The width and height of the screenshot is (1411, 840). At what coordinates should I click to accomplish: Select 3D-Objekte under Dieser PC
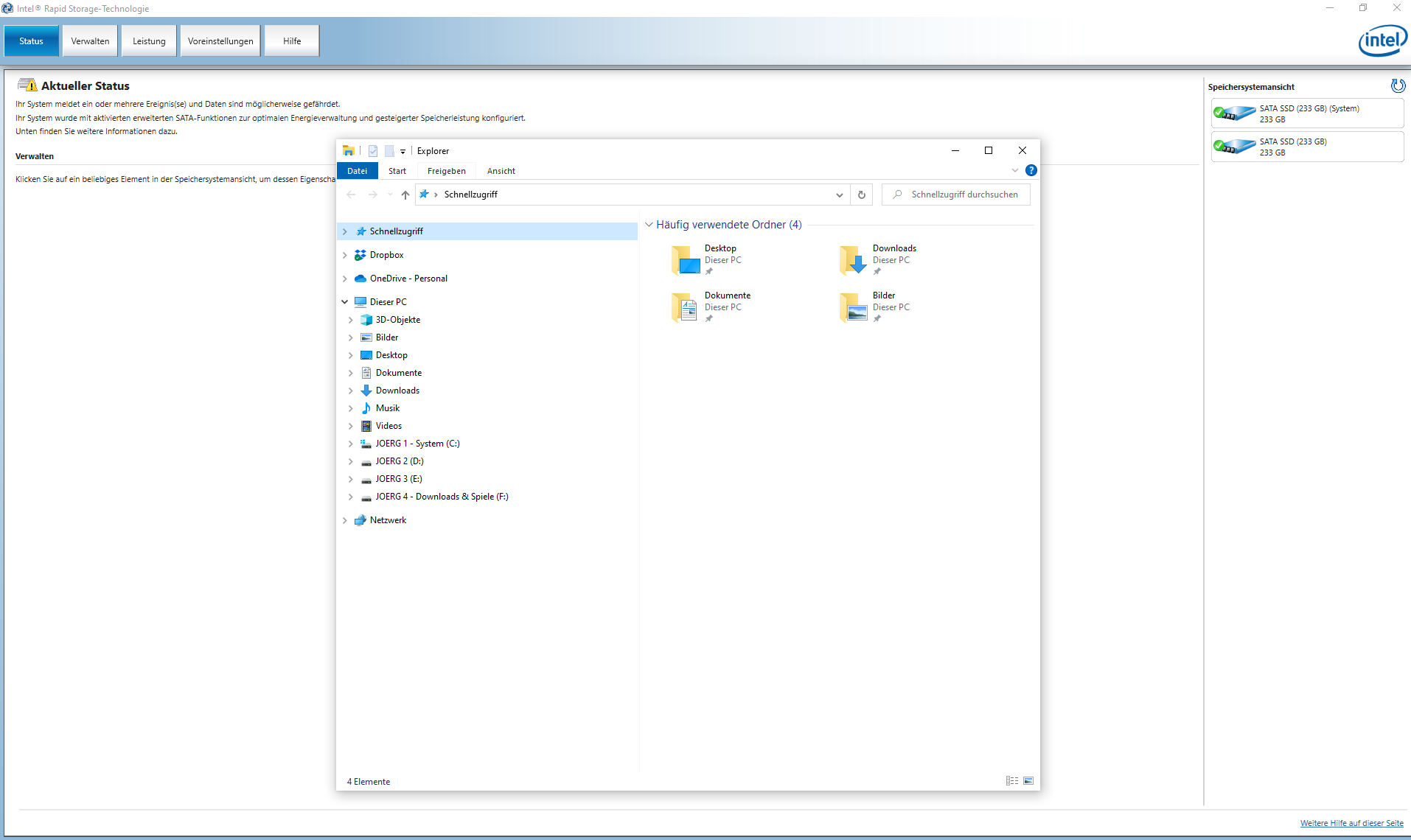pyautogui.click(x=398, y=320)
